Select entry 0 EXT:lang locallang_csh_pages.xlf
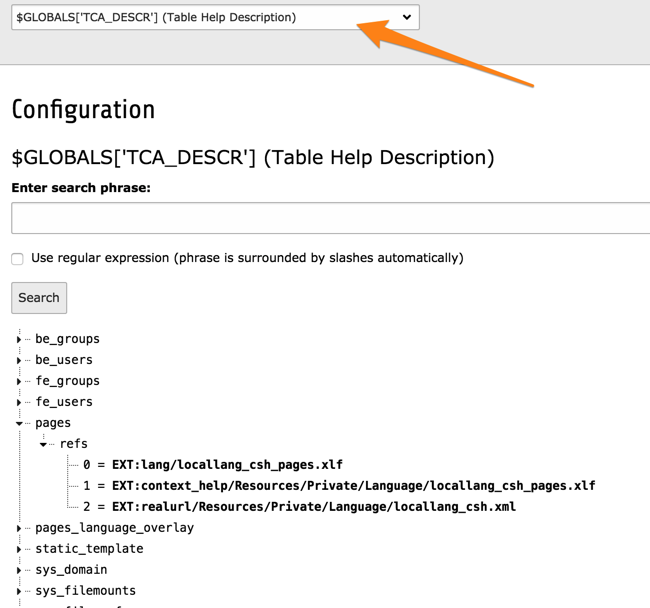This screenshot has height=608, width=650. click(x=213, y=465)
